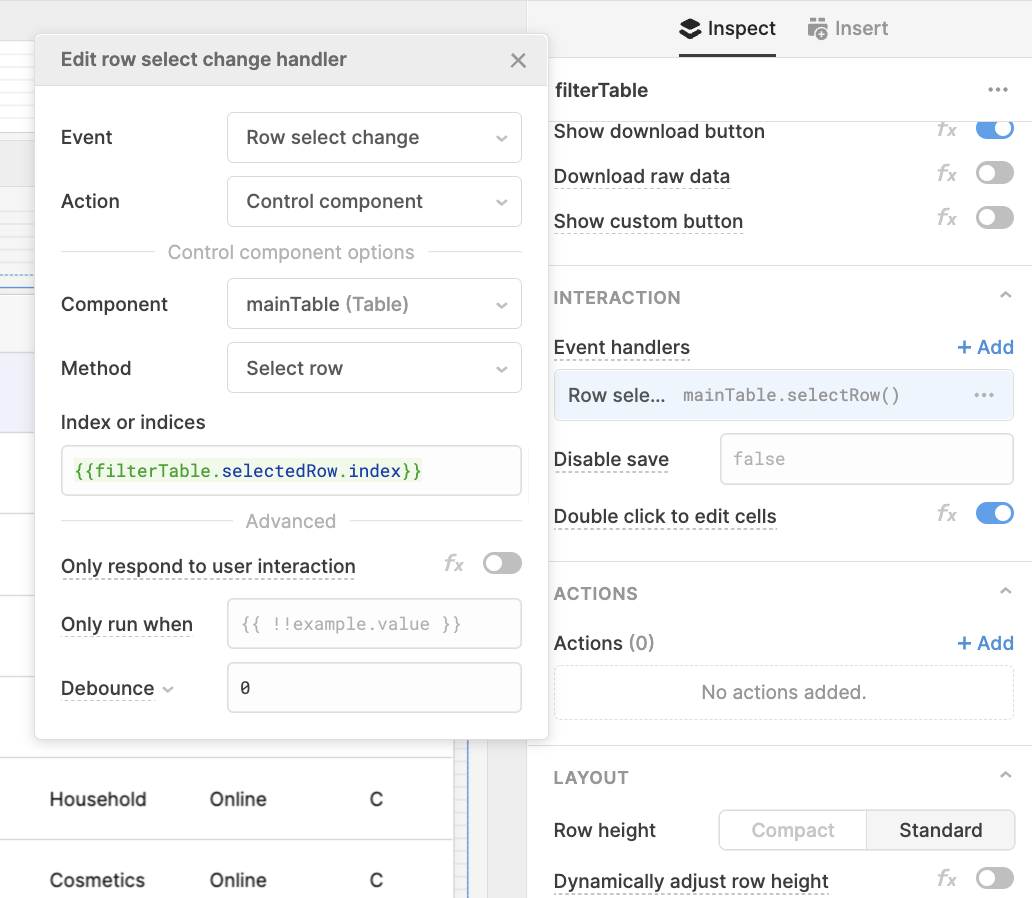Enable the Download raw data toggle
The height and width of the screenshot is (898, 1032).
(994, 172)
